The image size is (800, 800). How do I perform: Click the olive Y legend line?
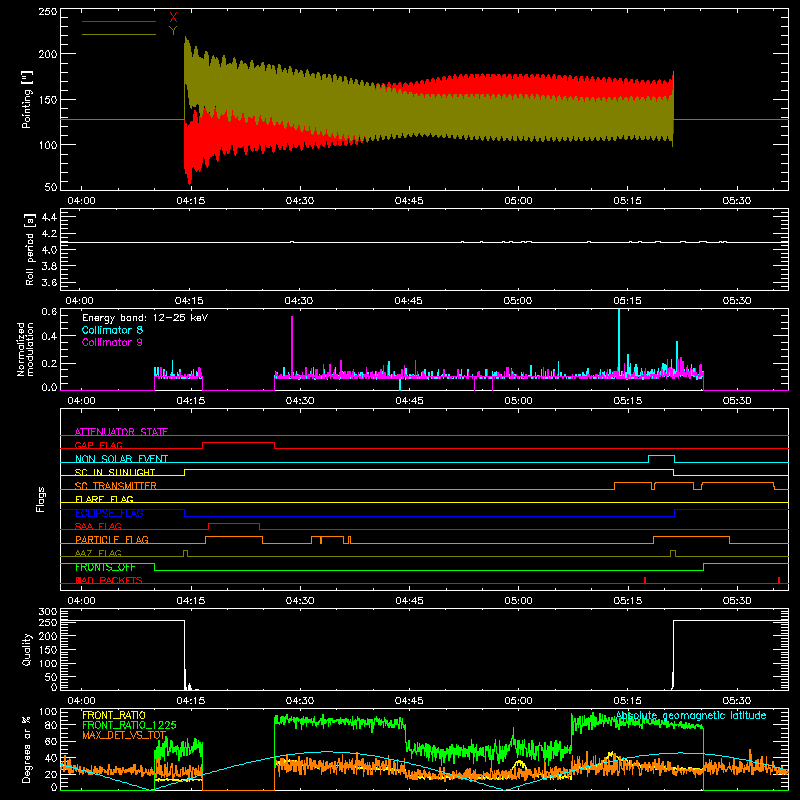(x=118, y=34)
